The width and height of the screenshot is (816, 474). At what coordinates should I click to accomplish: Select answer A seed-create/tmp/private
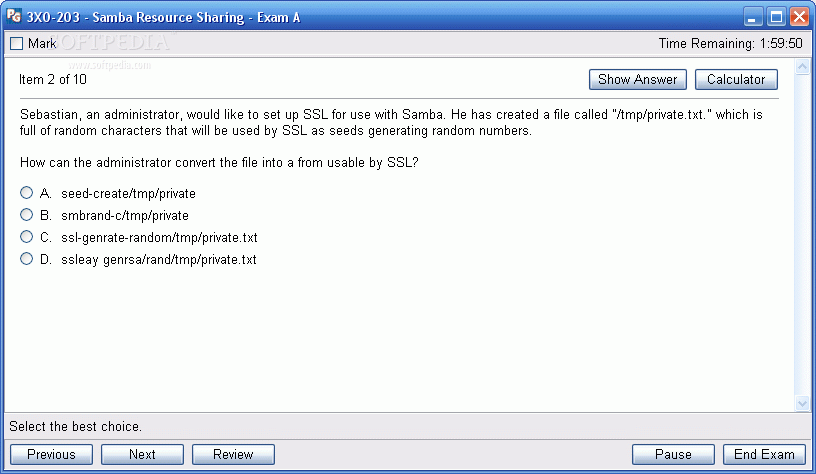tap(27, 193)
